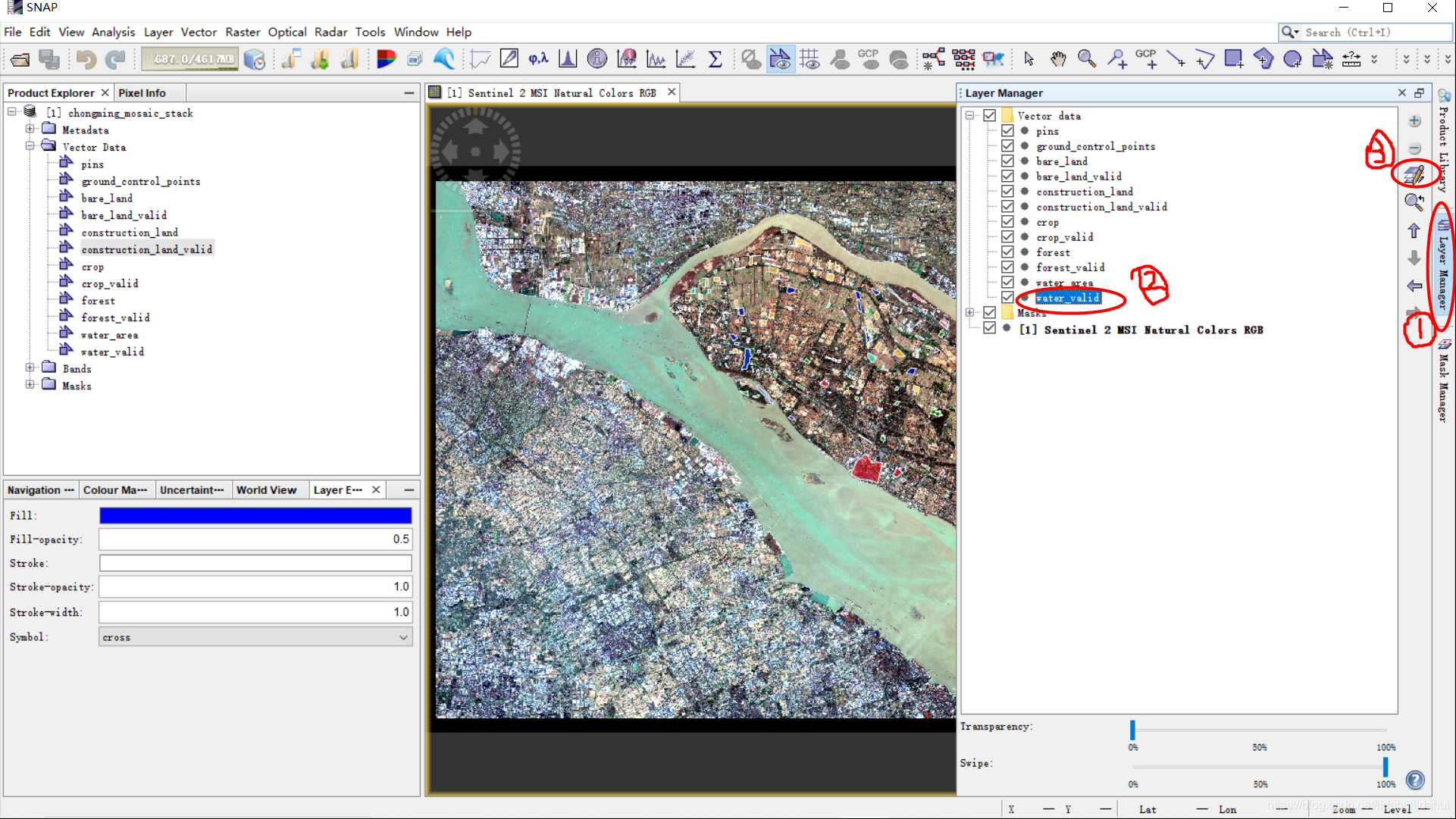The height and width of the screenshot is (819, 1456).
Task: Select the Draw line tool
Action: coord(1176,59)
